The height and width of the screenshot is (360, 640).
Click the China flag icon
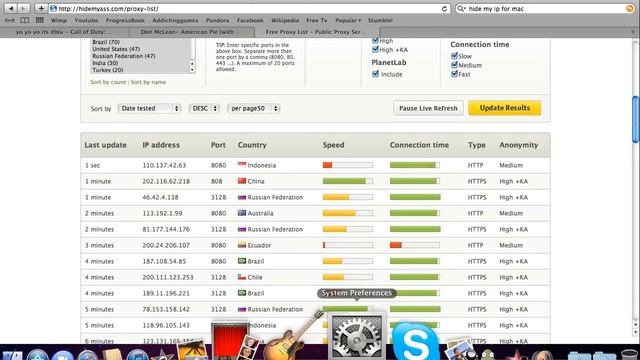(242, 181)
